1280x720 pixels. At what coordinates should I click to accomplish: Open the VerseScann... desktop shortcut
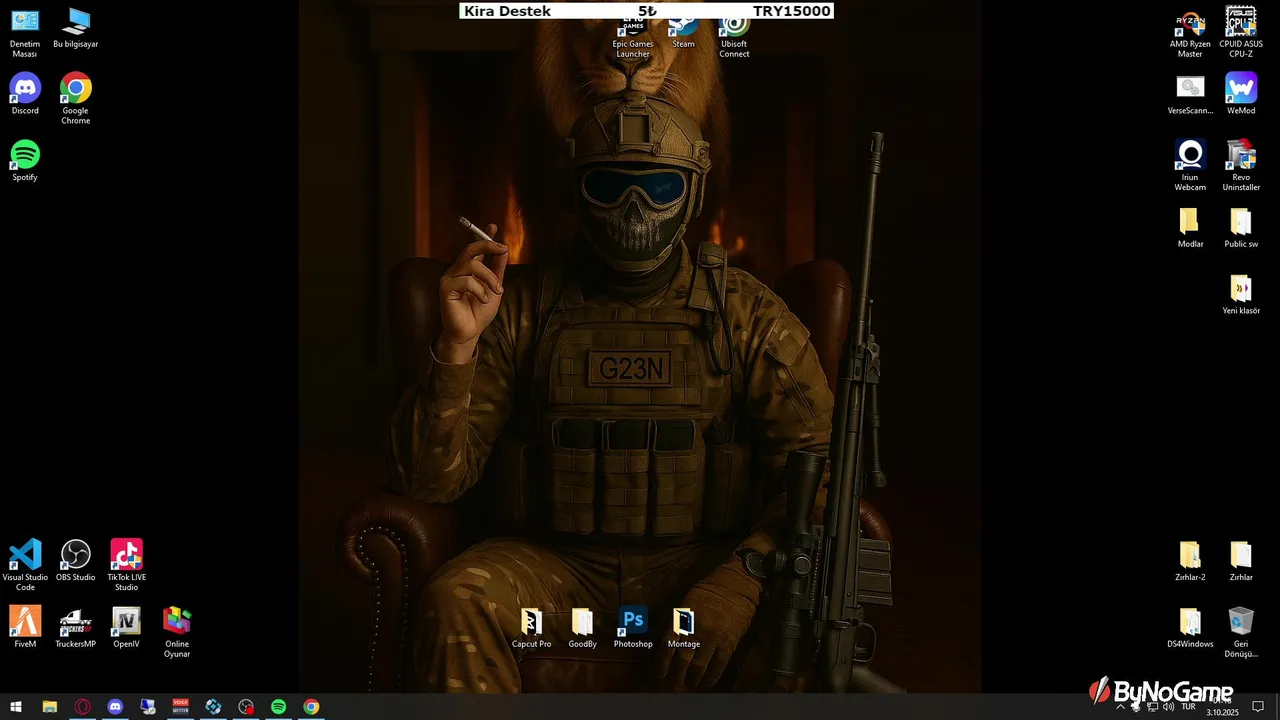tap(1190, 94)
